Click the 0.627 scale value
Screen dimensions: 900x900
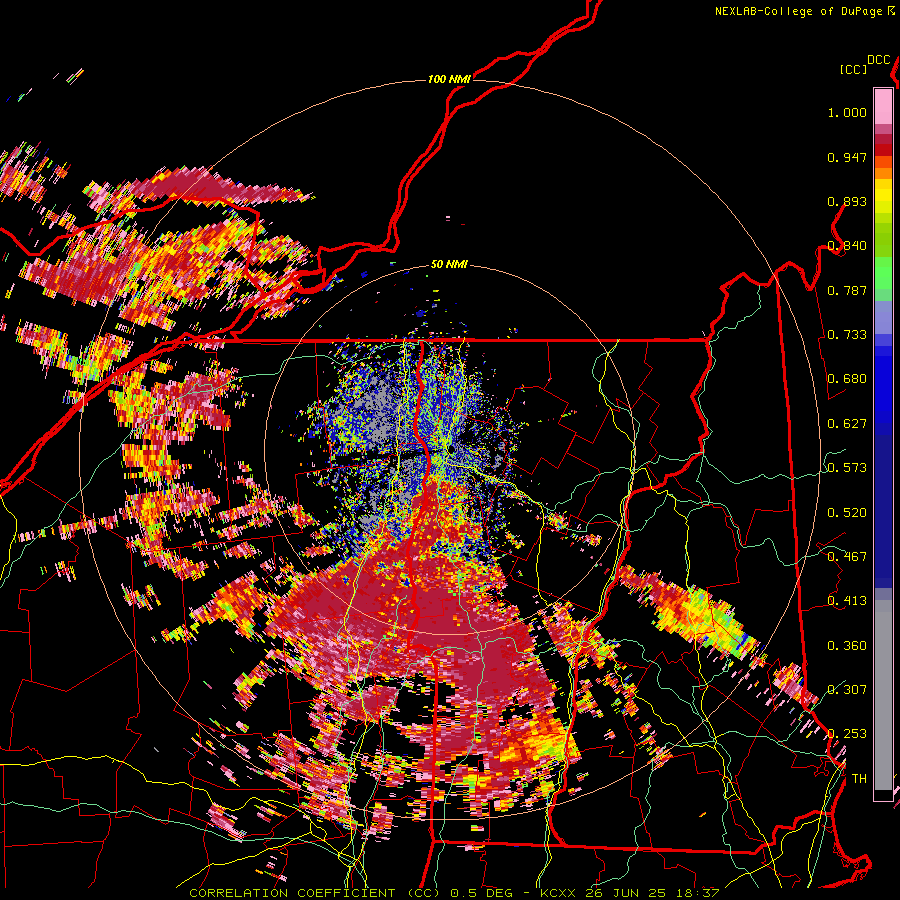tap(847, 424)
